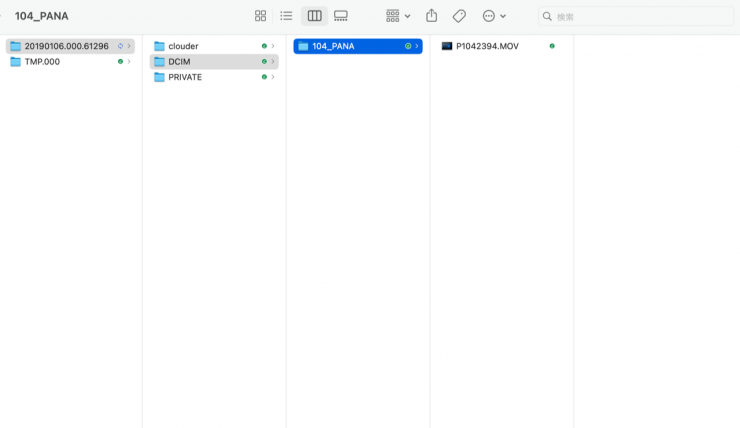
Task: Click the tag icon to edit tags
Action: tap(459, 16)
